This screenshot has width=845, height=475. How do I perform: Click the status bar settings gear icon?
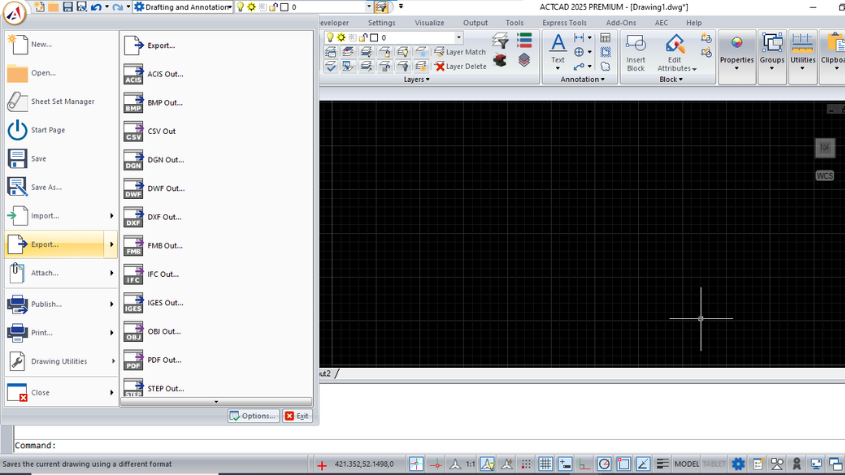738,464
